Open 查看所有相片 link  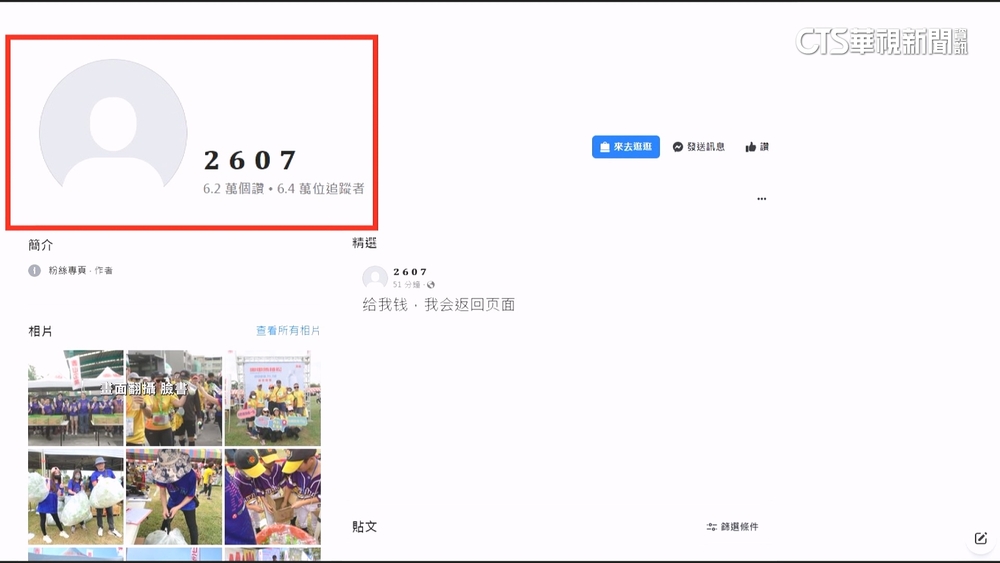pos(288,330)
